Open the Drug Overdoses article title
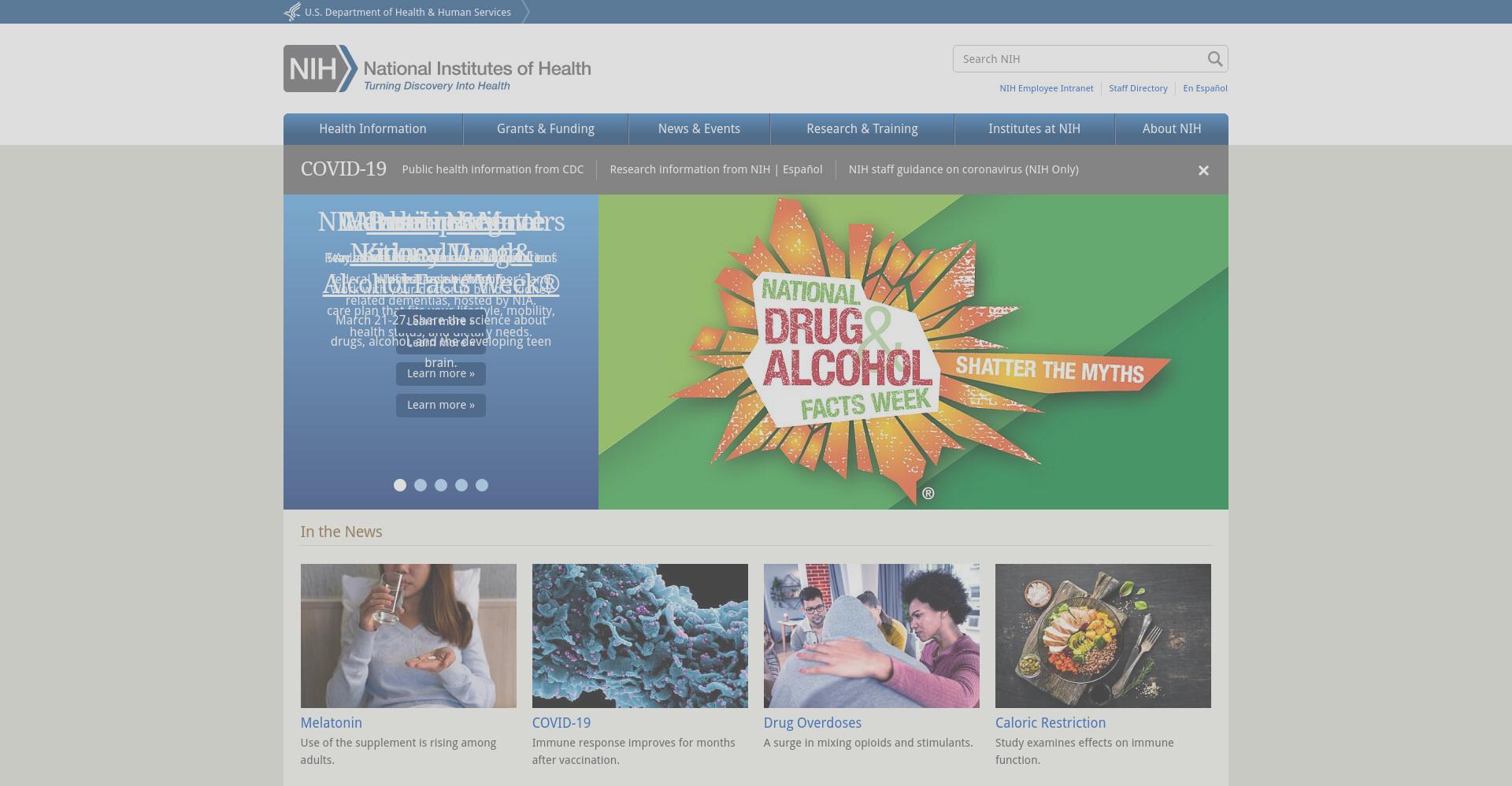The height and width of the screenshot is (786, 1512). pos(813,723)
